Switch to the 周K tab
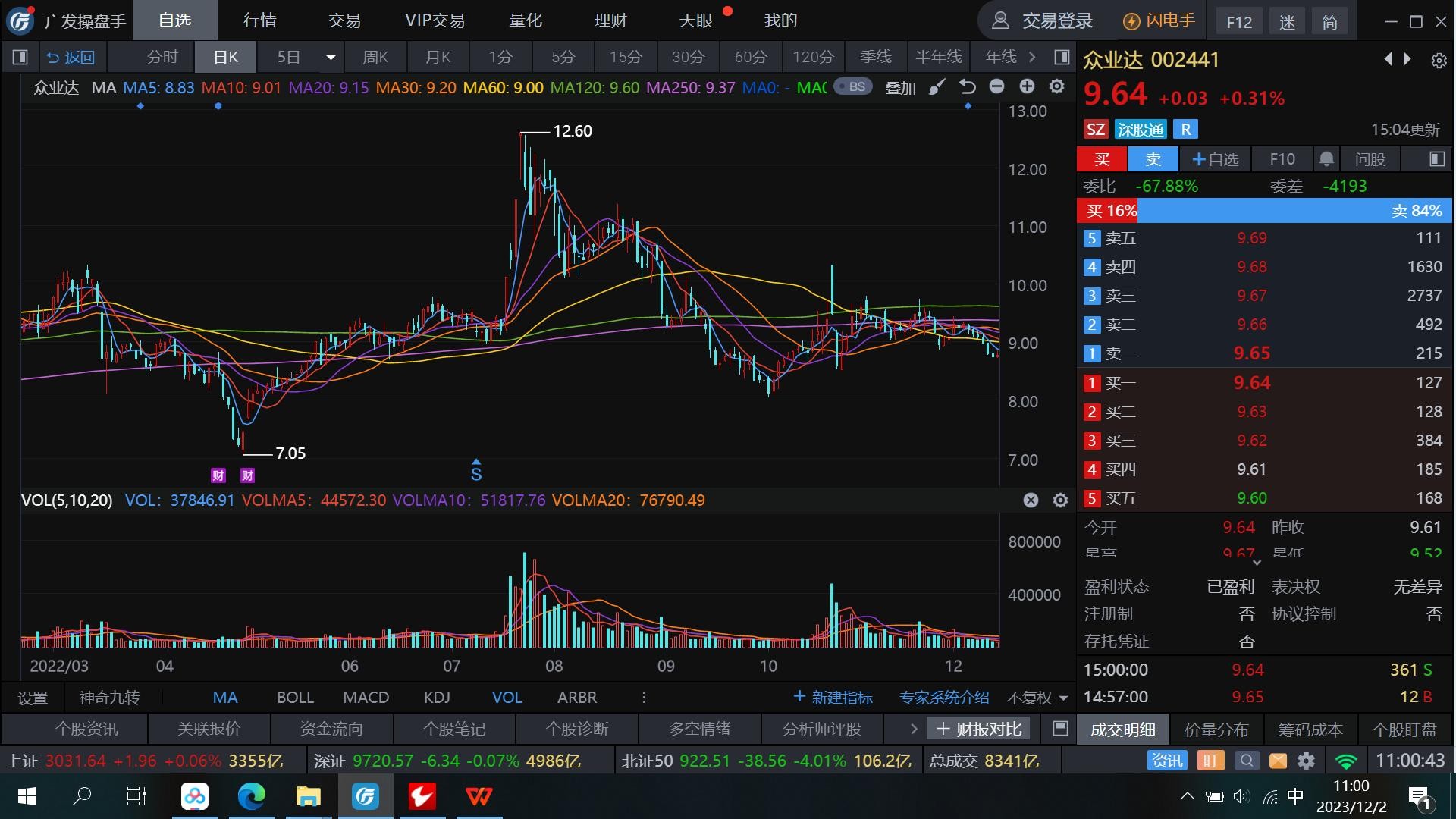The image size is (1456, 819). (x=375, y=57)
